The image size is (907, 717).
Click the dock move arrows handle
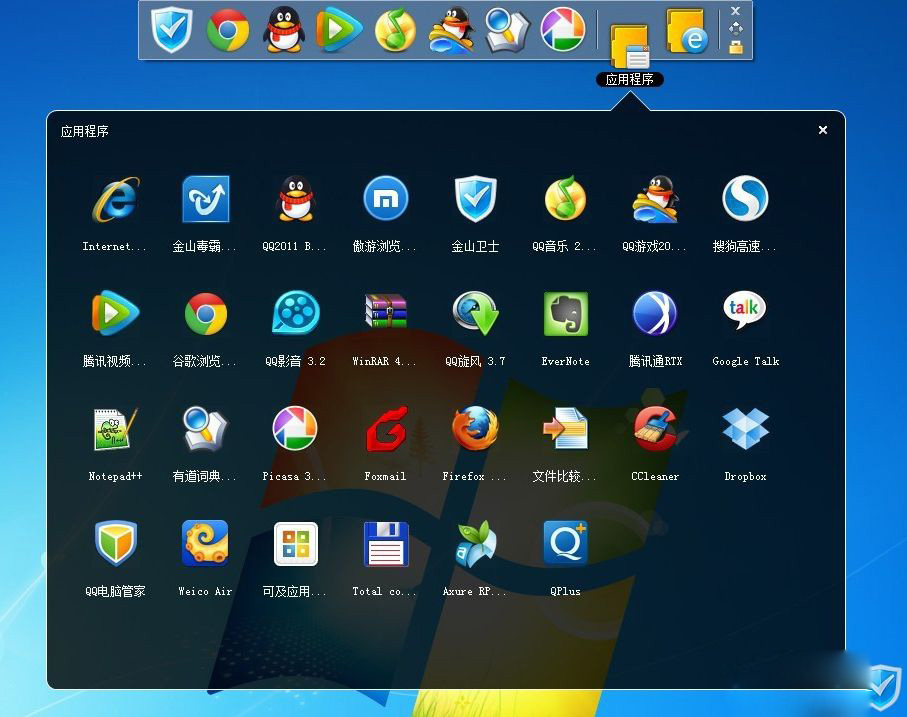(x=736, y=28)
